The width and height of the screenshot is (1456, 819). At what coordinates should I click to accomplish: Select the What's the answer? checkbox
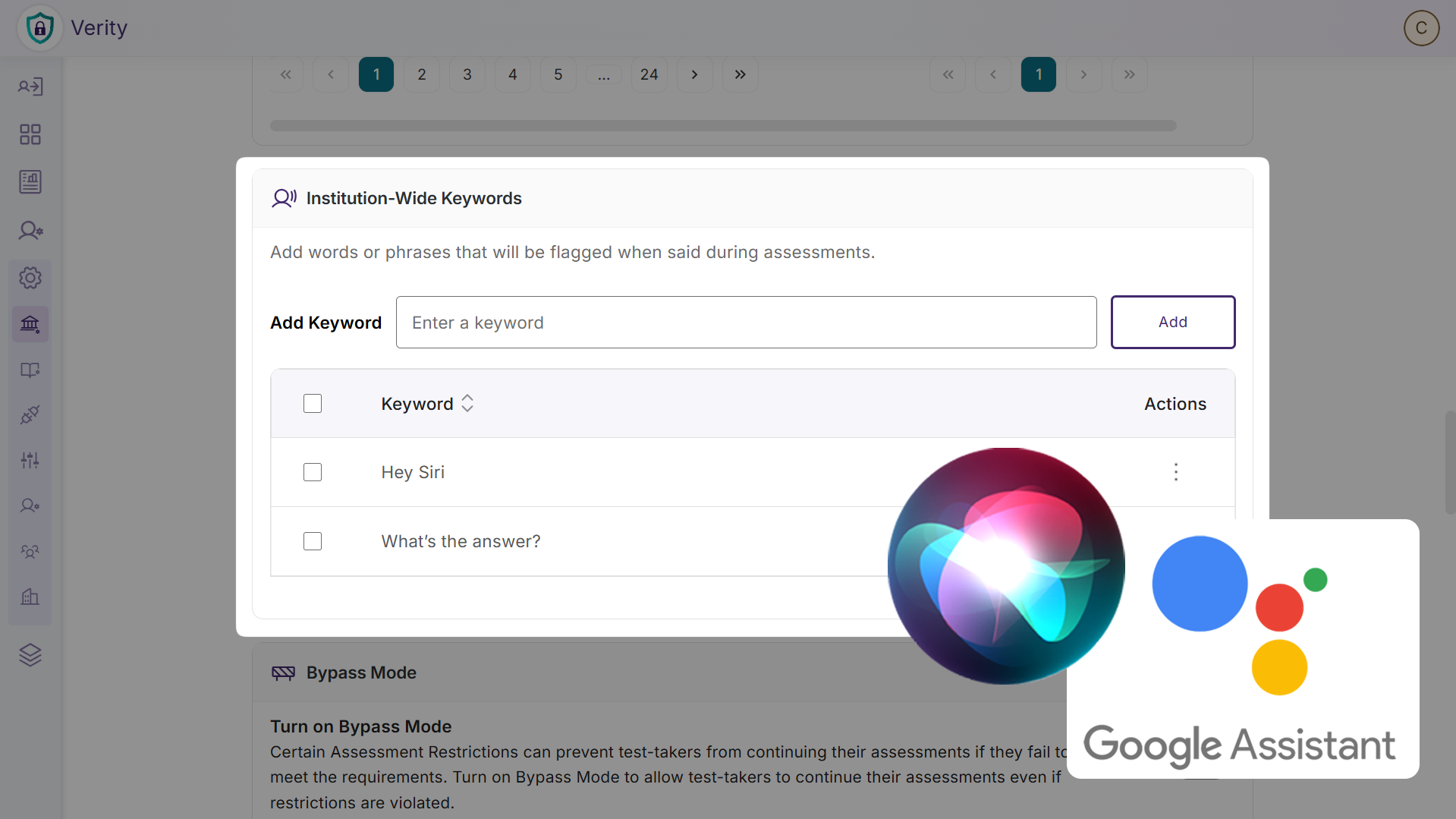point(313,541)
